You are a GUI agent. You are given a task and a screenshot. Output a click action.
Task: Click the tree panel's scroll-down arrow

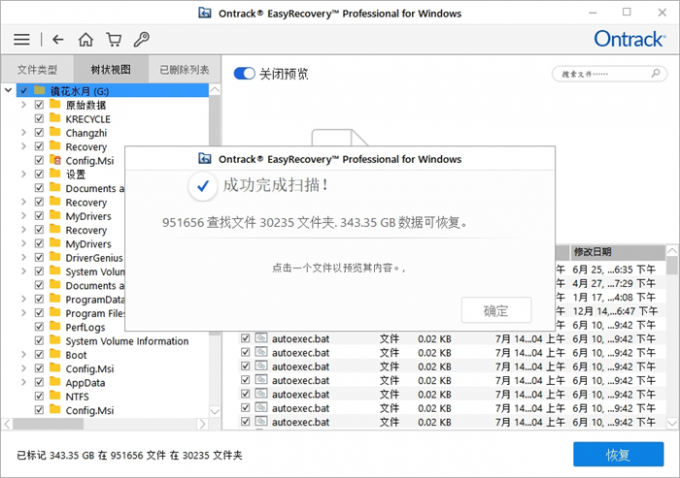215,411
